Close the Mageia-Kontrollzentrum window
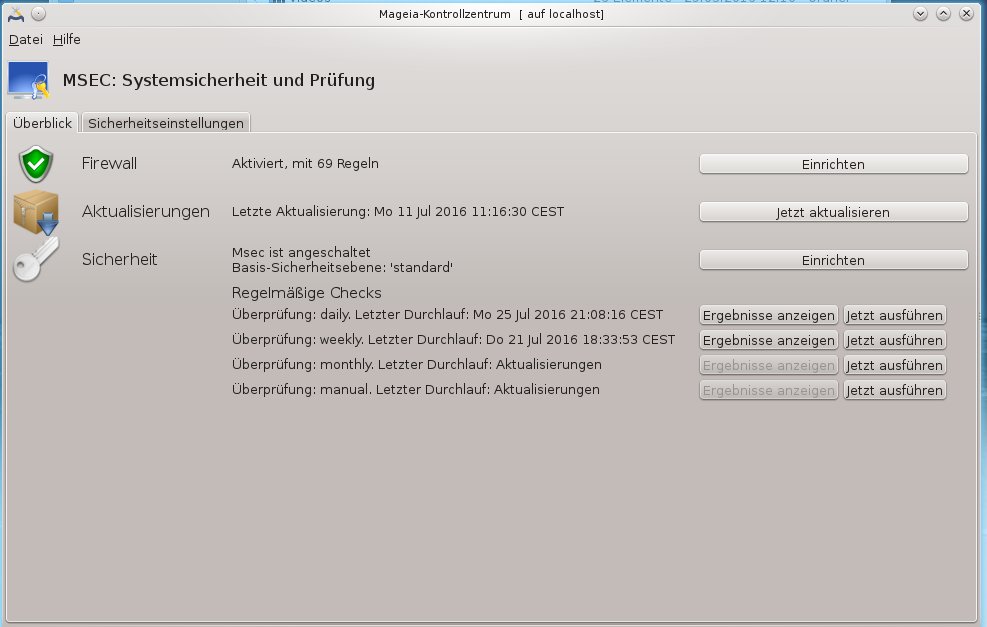Viewport: 987px width, 627px height. click(966, 14)
